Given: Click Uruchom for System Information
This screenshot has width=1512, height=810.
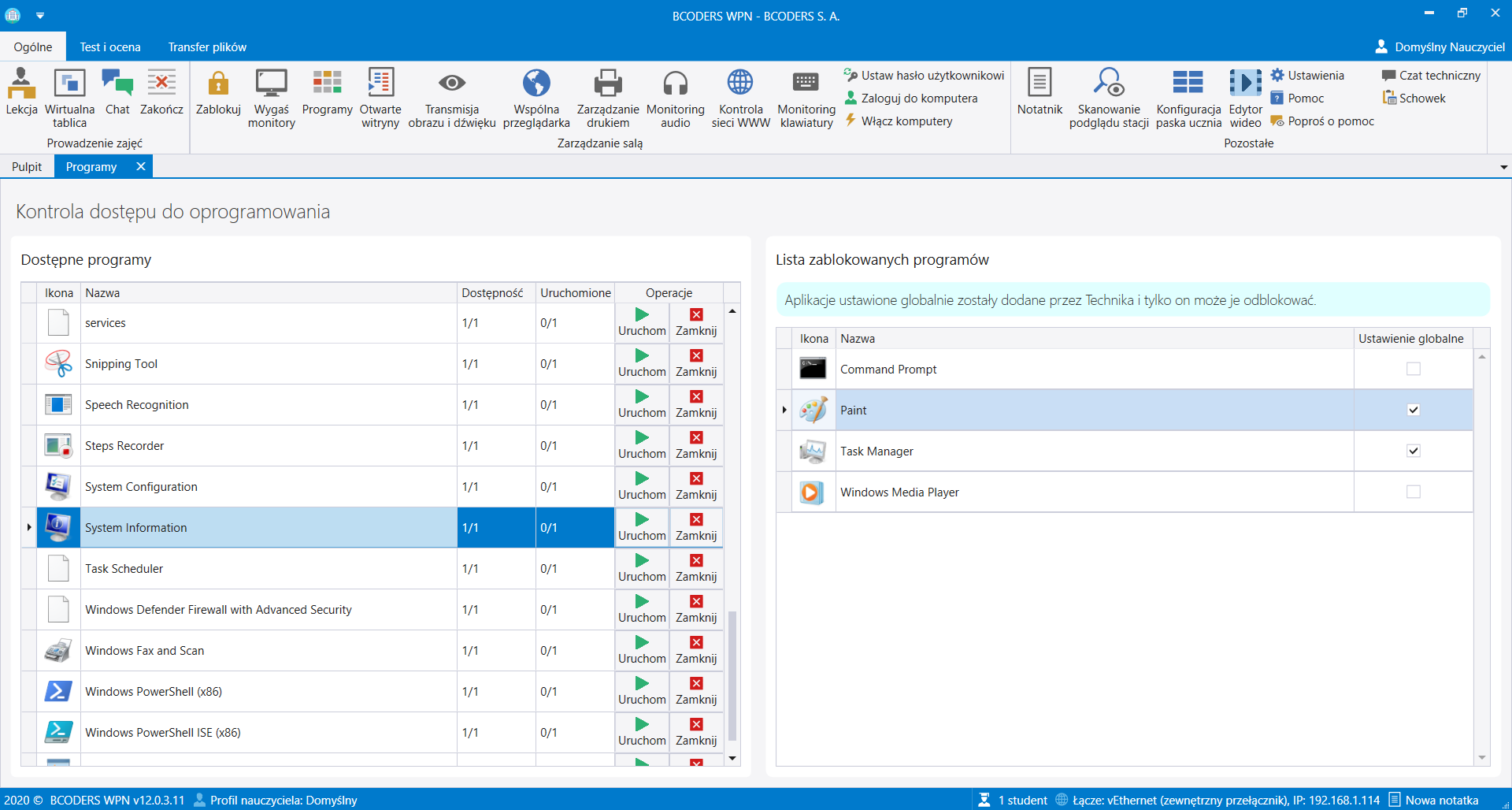Looking at the screenshot, I should point(642,527).
